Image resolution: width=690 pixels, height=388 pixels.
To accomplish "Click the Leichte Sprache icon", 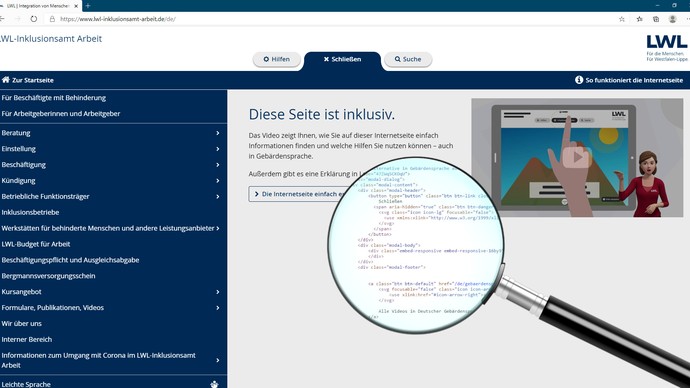I will 214,384.
